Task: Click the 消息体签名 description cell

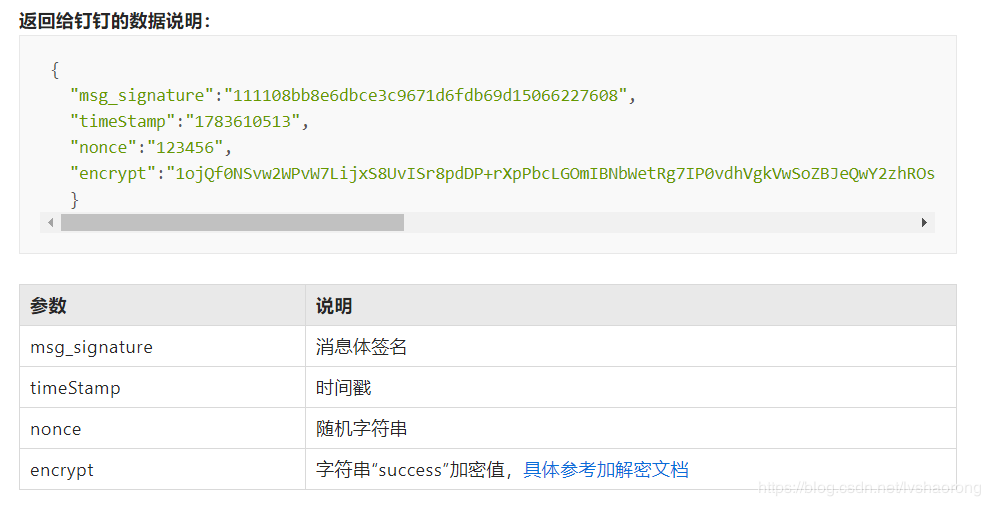Action: pyautogui.click(x=631, y=347)
